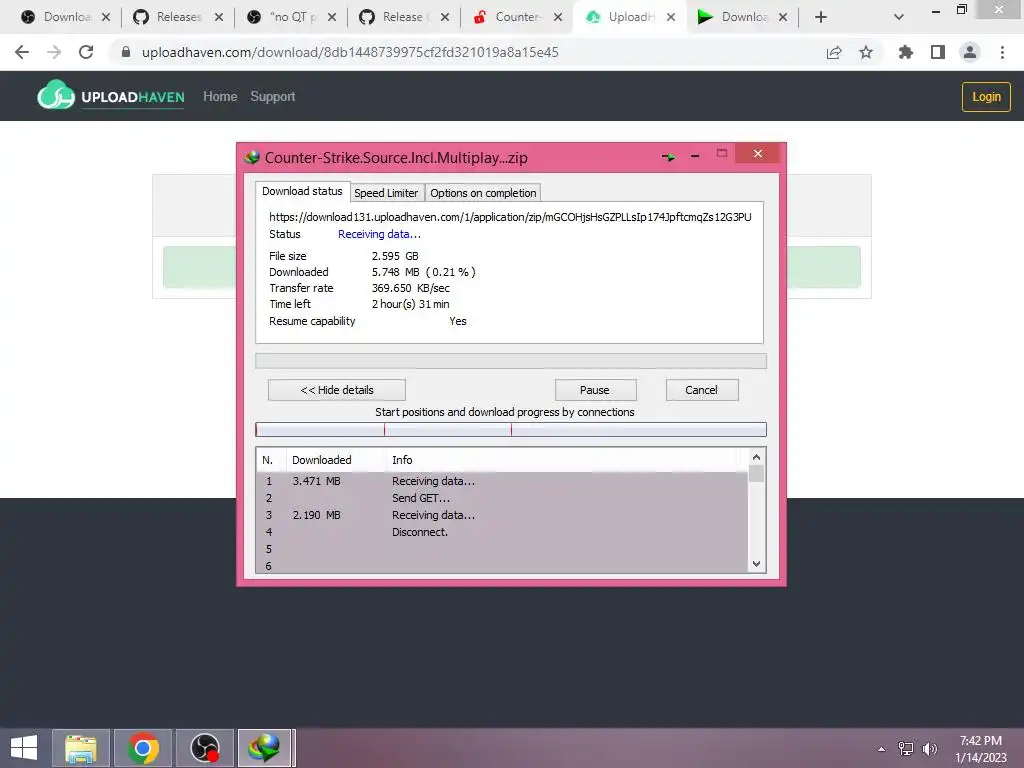Select connection row 2 Send GET
The height and width of the screenshot is (768, 1024).
tap(502, 498)
